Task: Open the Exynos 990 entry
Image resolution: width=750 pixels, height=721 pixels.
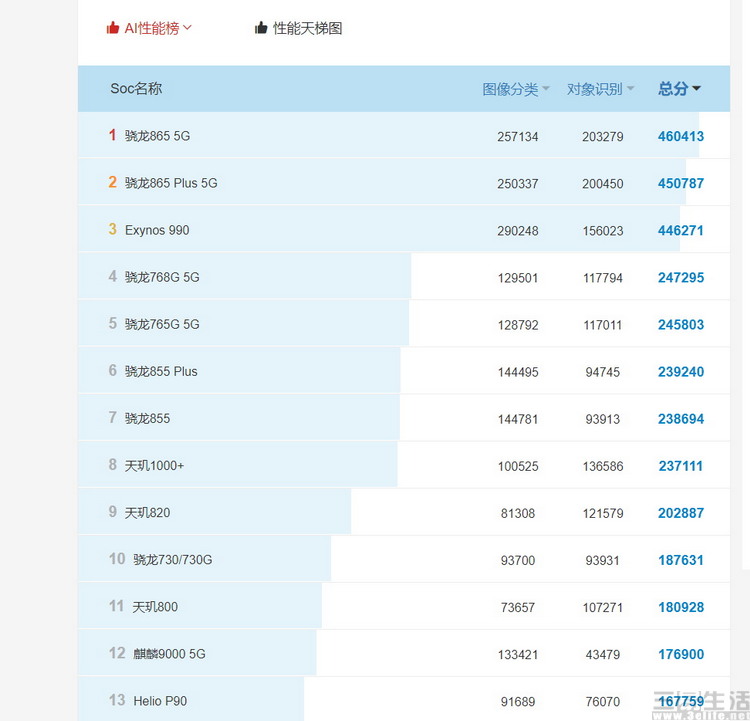Action: pos(157,230)
